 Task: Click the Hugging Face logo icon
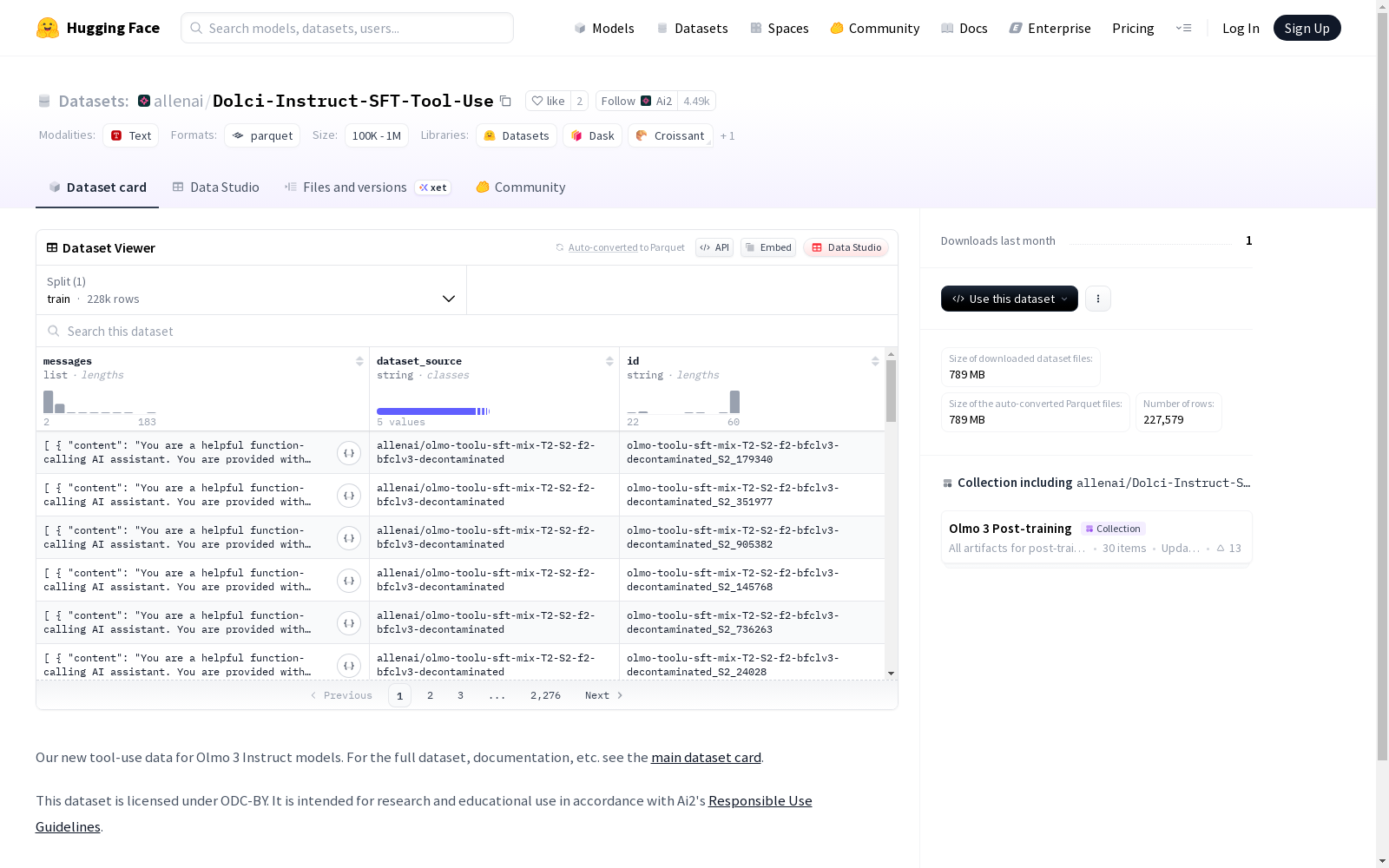48,28
